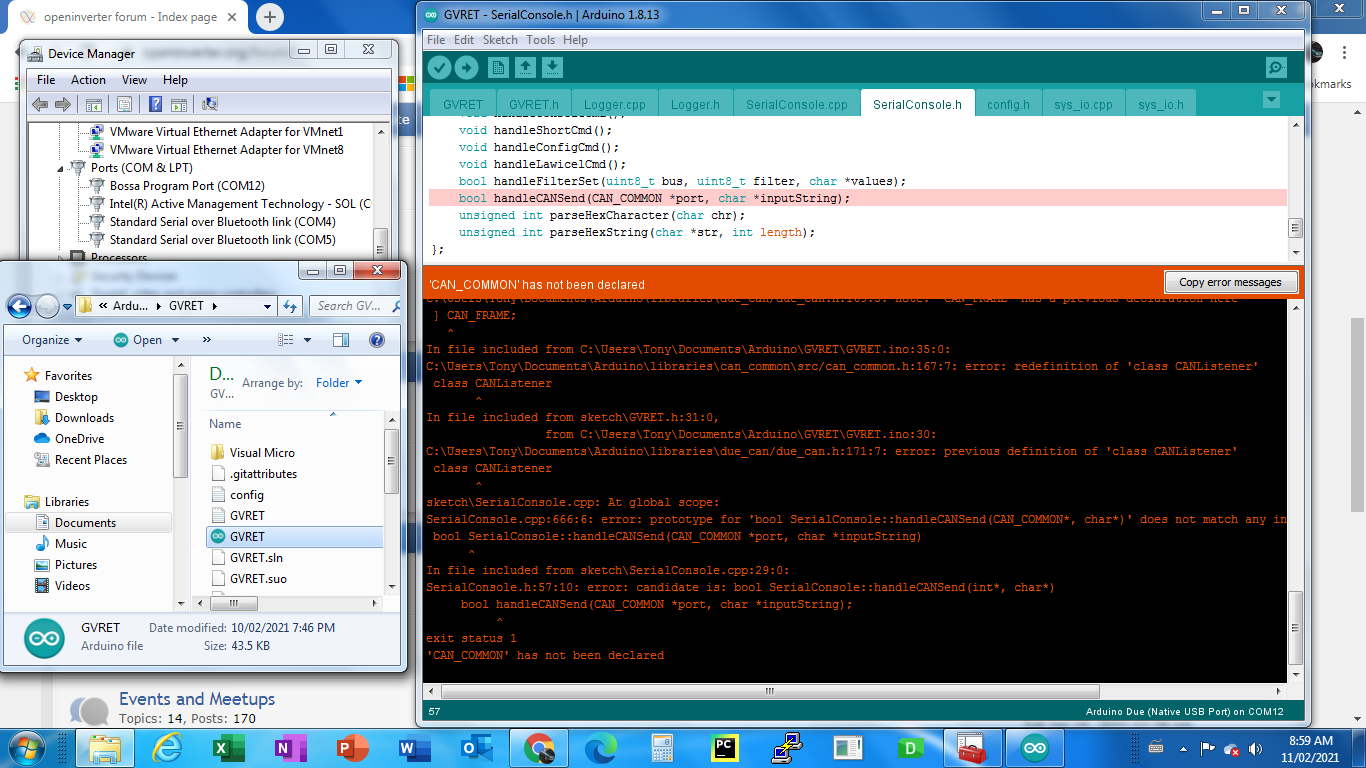Click the Arduino Upload arrow button
This screenshot has height=768, width=1366.
[x=467, y=67]
